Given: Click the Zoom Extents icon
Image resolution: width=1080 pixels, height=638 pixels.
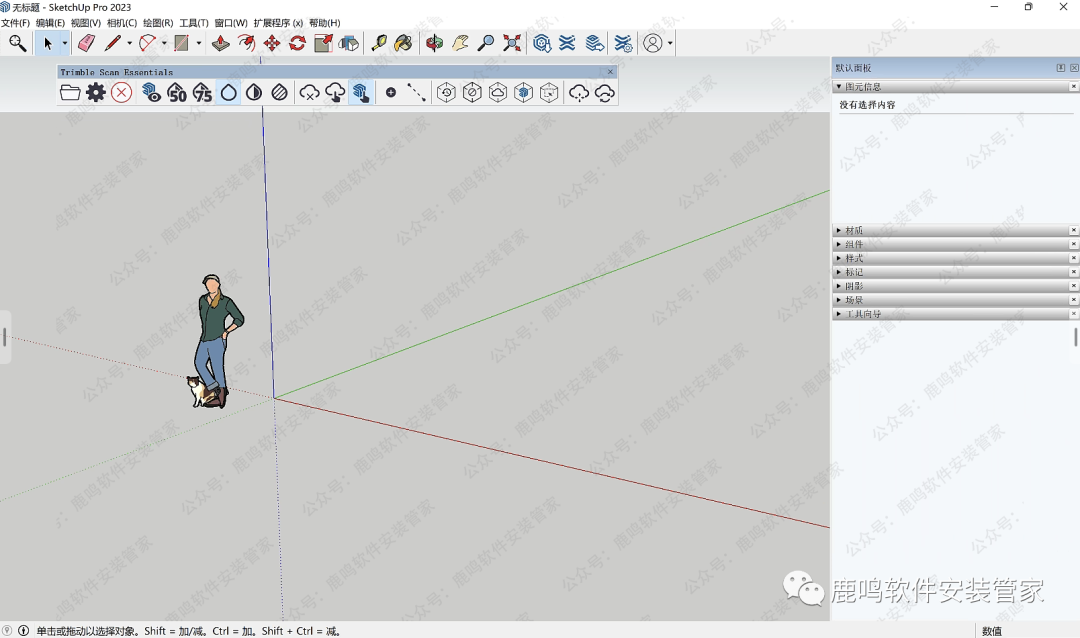Looking at the screenshot, I should [512, 43].
